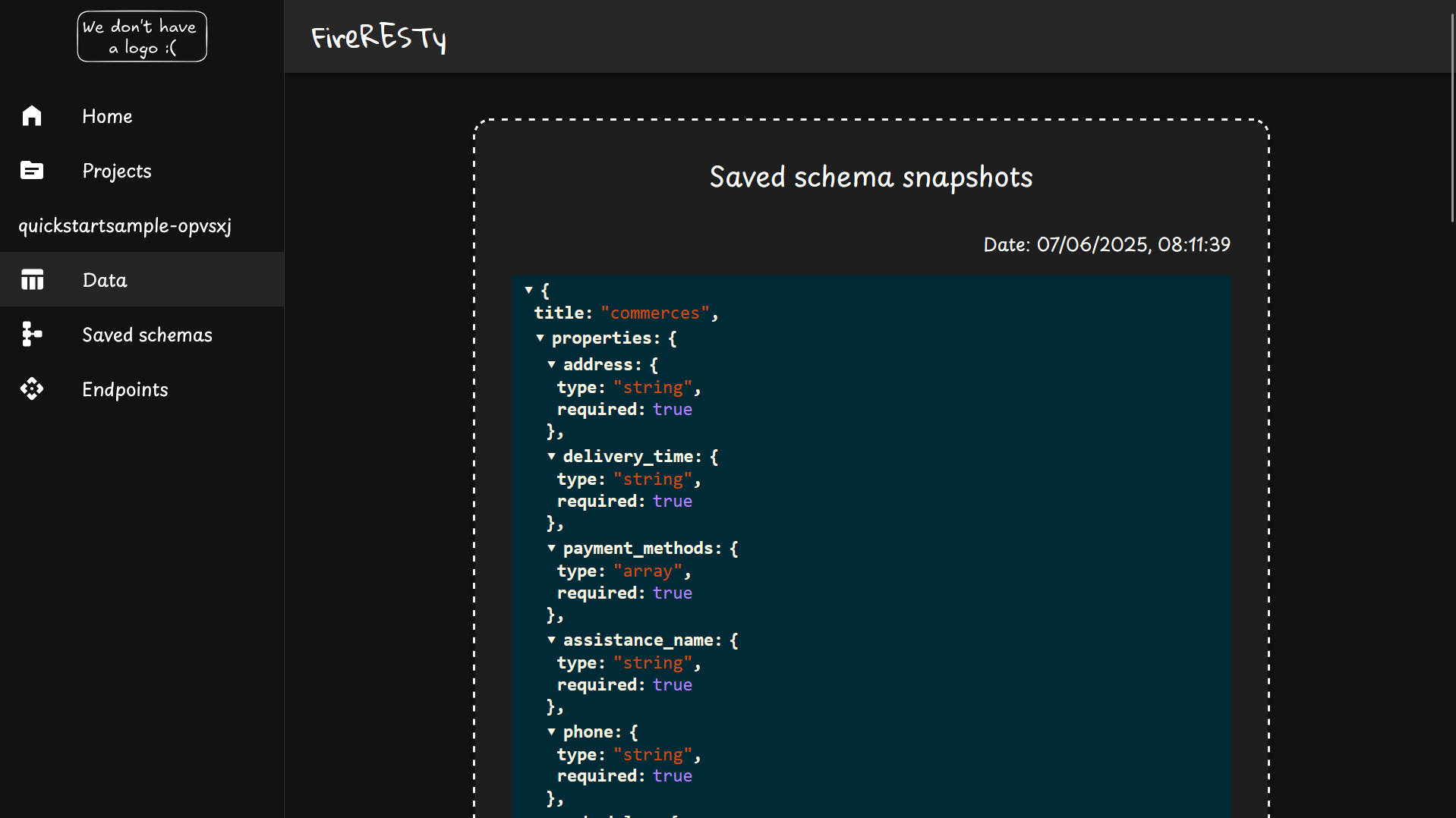Open the Home menu item
Image resolution: width=1456 pixels, height=818 pixels.
[x=107, y=116]
